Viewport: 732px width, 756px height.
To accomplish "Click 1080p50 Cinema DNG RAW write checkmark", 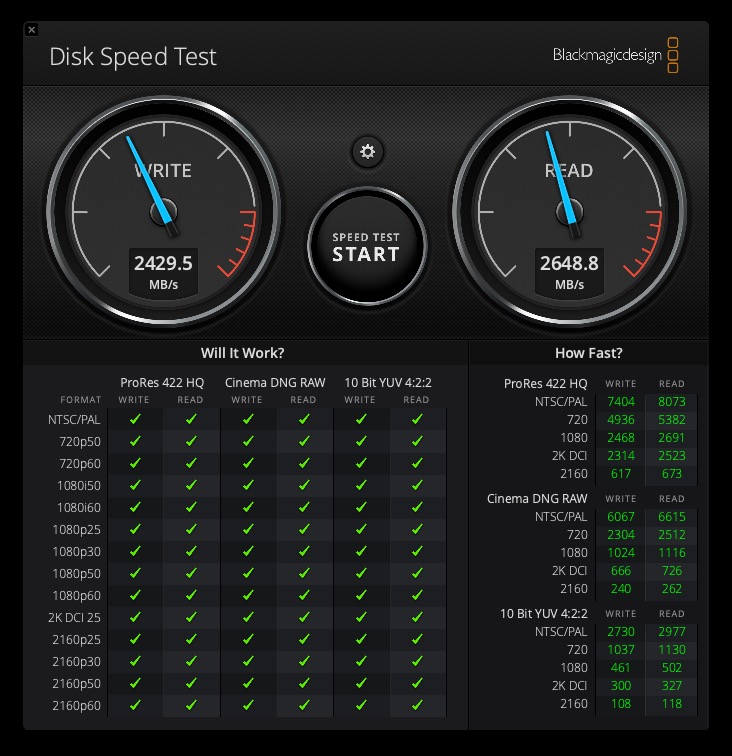I will click(x=248, y=573).
